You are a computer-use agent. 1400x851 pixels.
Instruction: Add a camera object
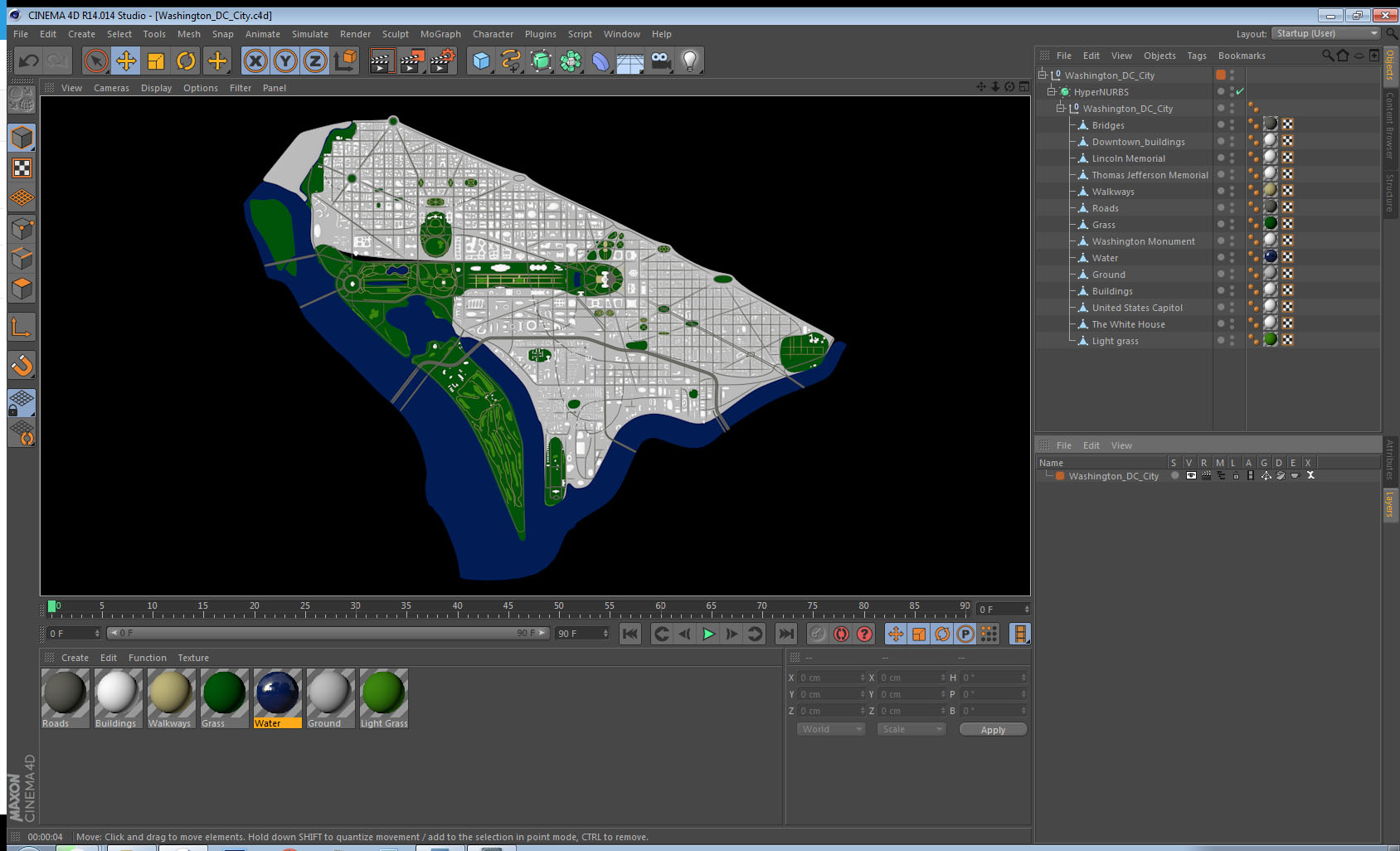click(x=660, y=61)
